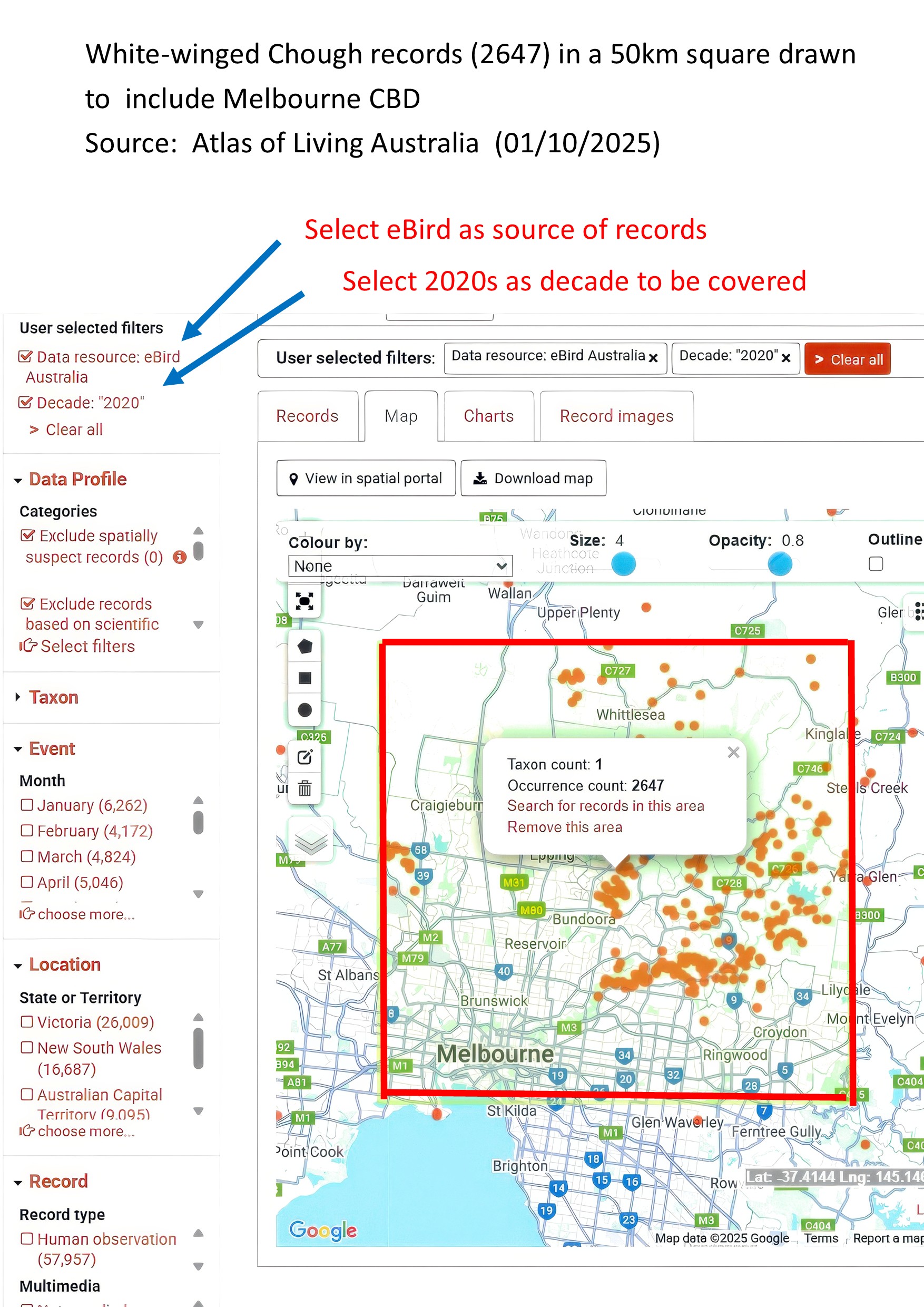Open the map layers control

point(311,840)
